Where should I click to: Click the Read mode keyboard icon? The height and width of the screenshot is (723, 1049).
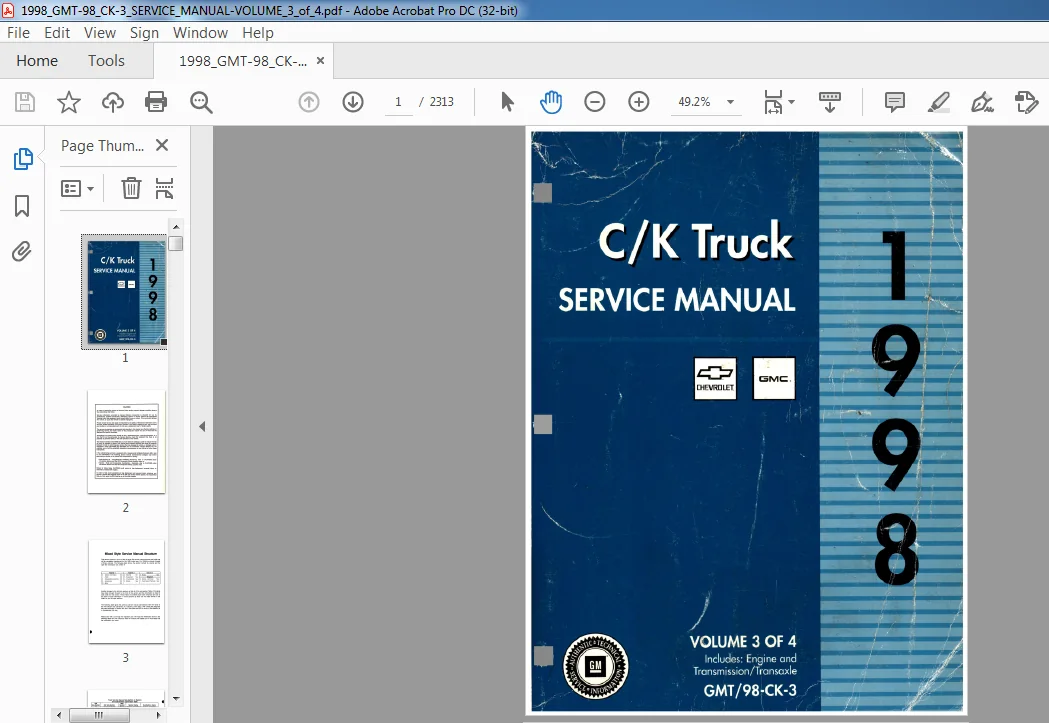tap(830, 102)
